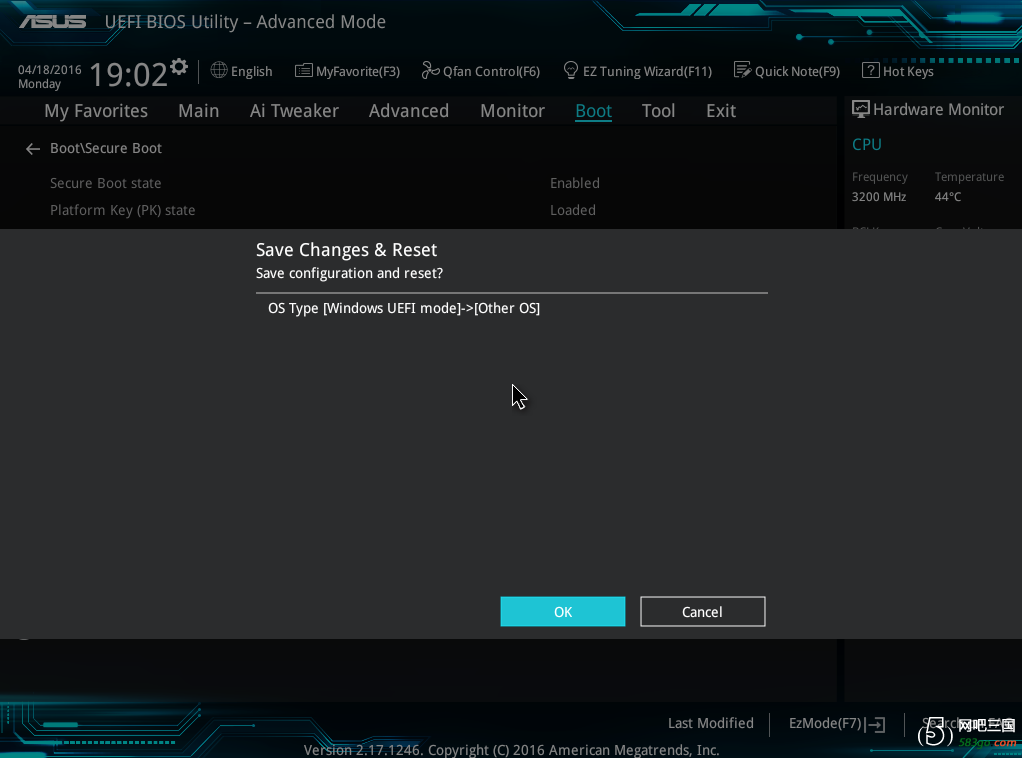Image resolution: width=1022 pixels, height=758 pixels.
Task: Switch to the Main tab
Action: pyautogui.click(x=199, y=111)
